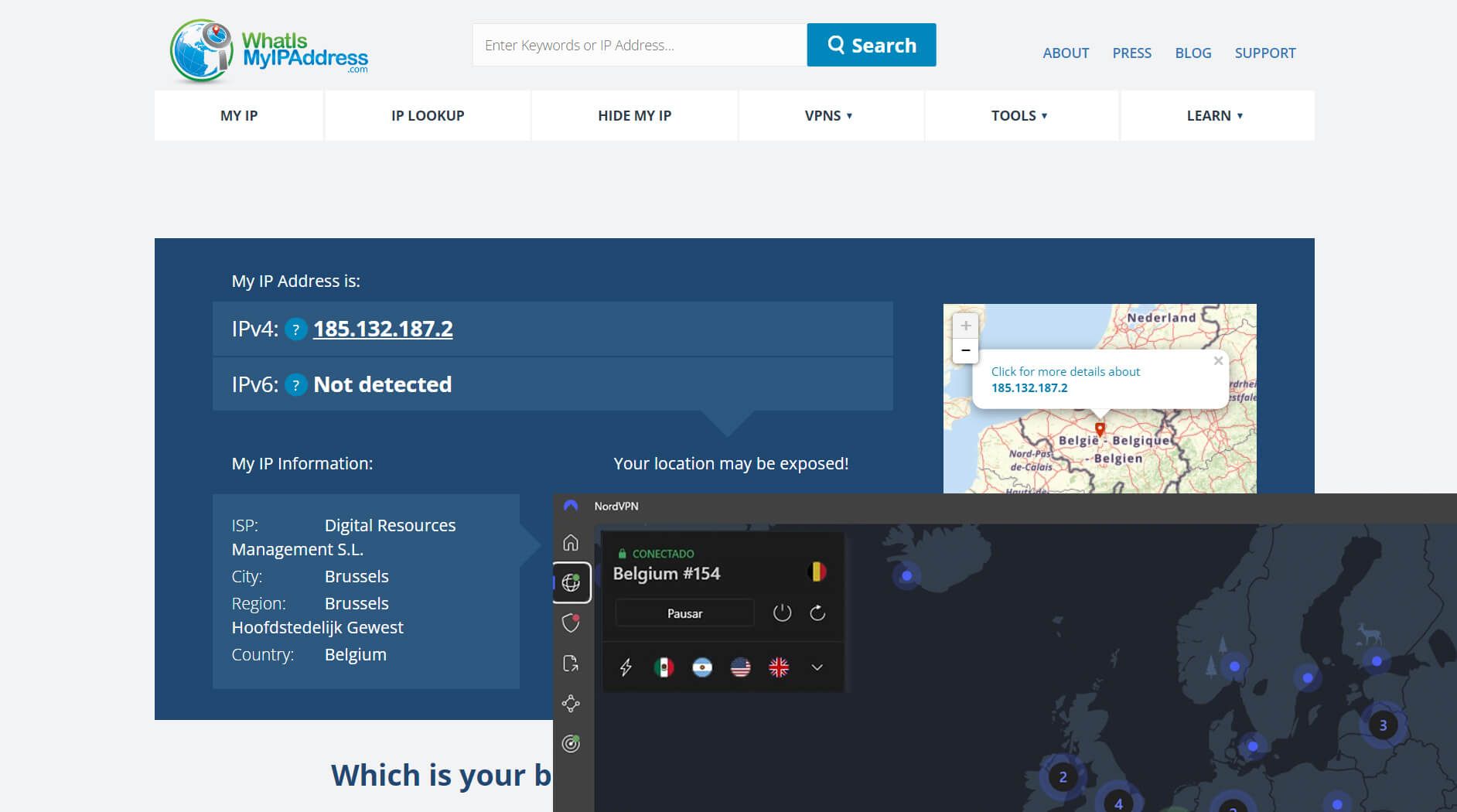Go to the HIDE MY IP tab
The height and width of the screenshot is (812, 1457).
(634, 115)
